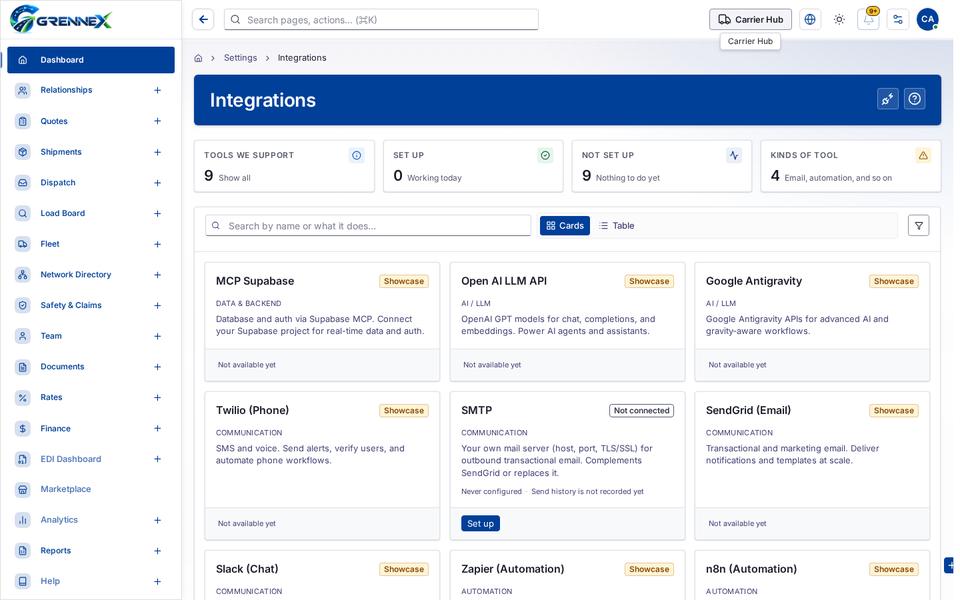
Task: Open the notifications bell
Action: 868,20
